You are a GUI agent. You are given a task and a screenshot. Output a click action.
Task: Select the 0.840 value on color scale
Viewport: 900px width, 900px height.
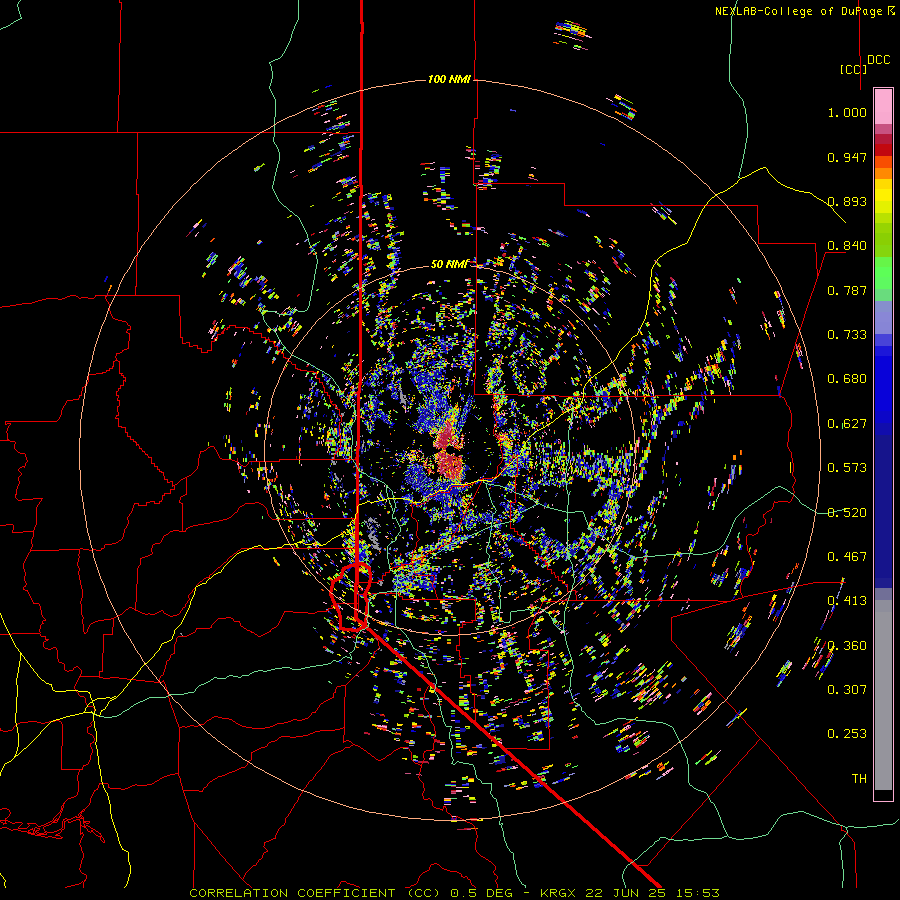point(847,246)
